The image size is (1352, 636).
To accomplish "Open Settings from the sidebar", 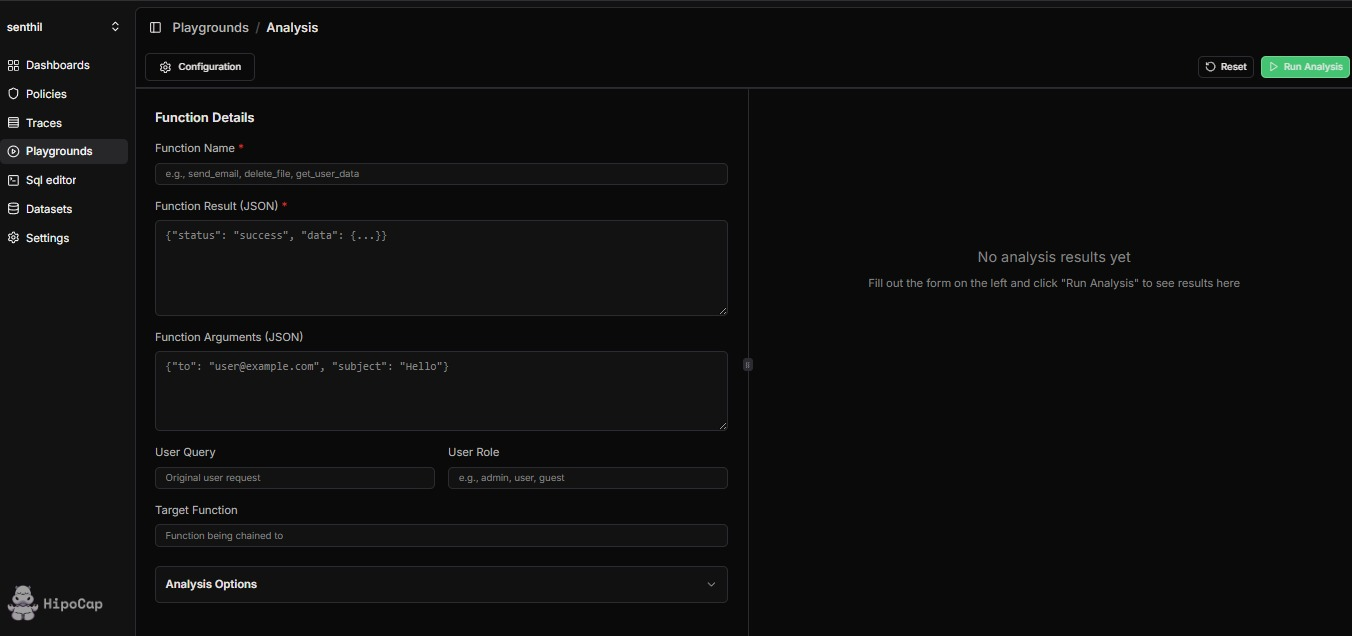I will 64,238.
